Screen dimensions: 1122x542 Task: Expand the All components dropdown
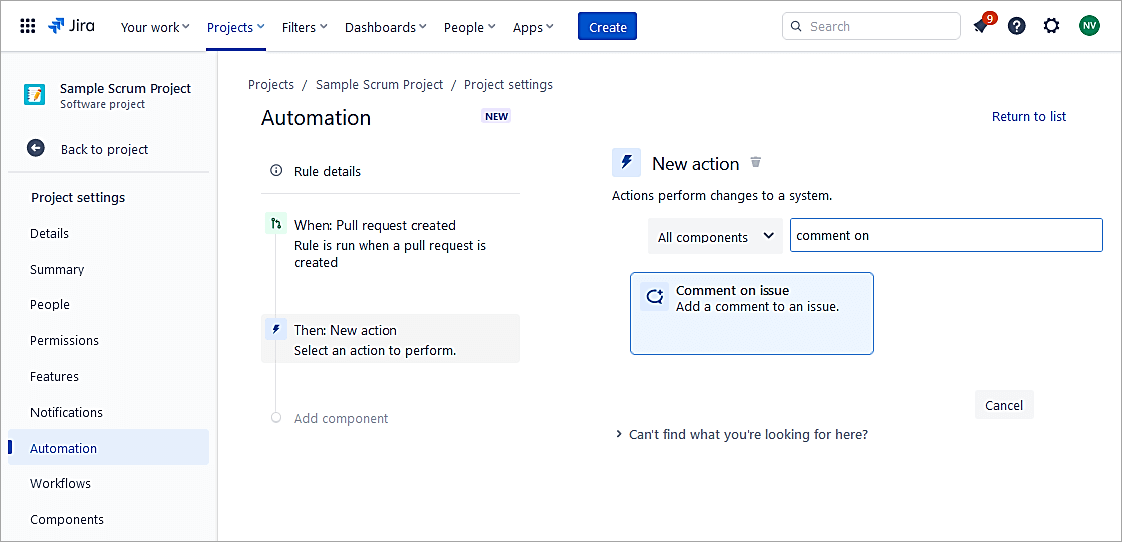[715, 237]
